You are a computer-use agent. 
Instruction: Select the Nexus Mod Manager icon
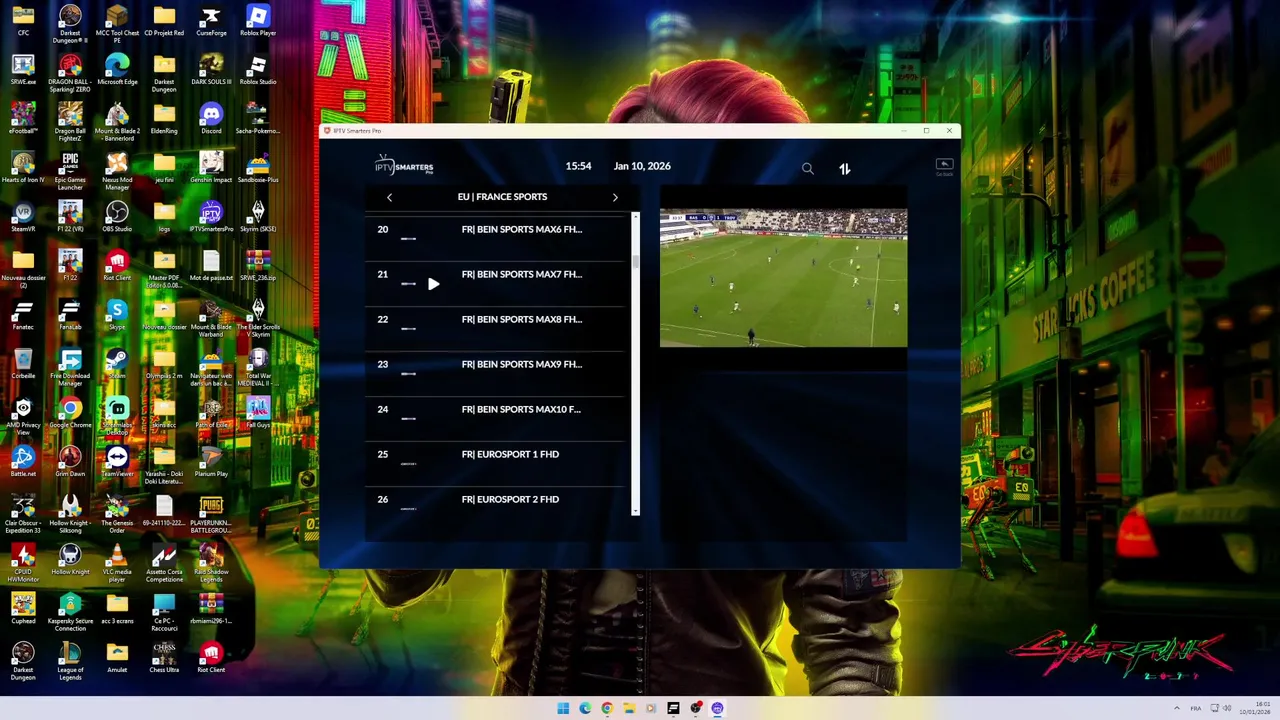pyautogui.click(x=117, y=170)
